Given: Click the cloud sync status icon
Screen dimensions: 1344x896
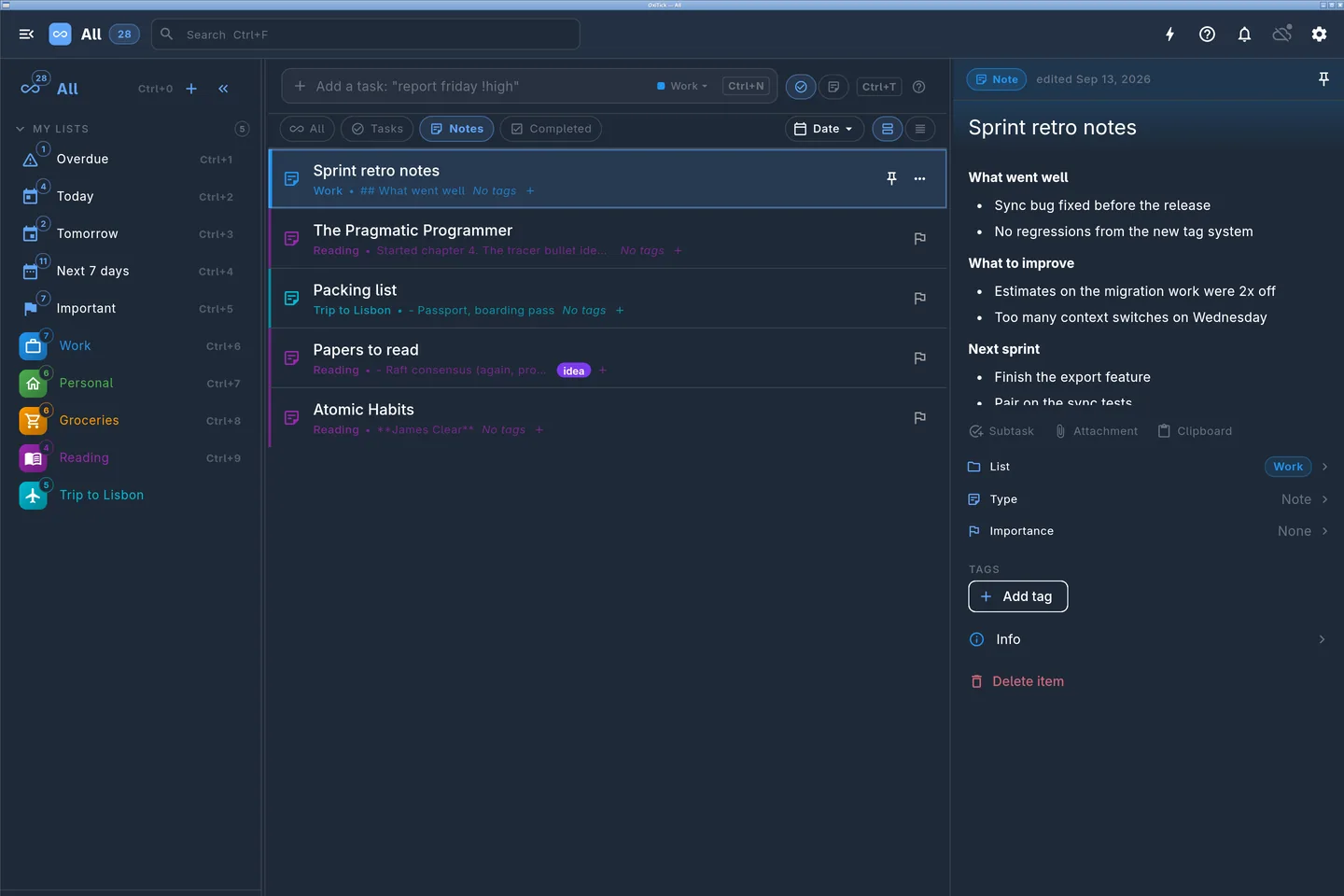Looking at the screenshot, I should tap(1281, 35).
